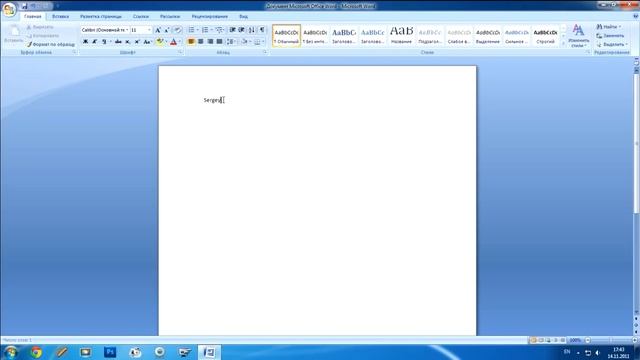The width and height of the screenshot is (640, 360).
Task: Switch to Вид ribbon tab
Action: (x=244, y=17)
